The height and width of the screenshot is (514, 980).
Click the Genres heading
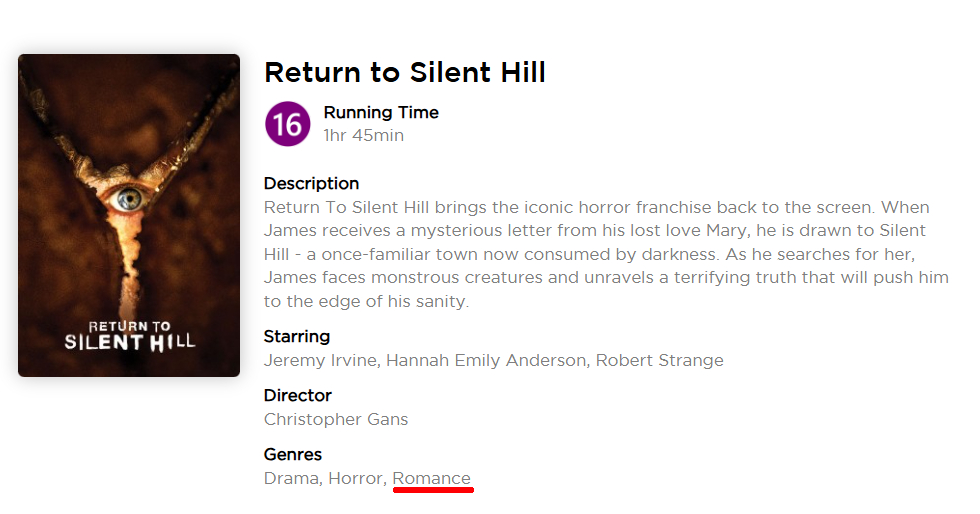[293, 454]
